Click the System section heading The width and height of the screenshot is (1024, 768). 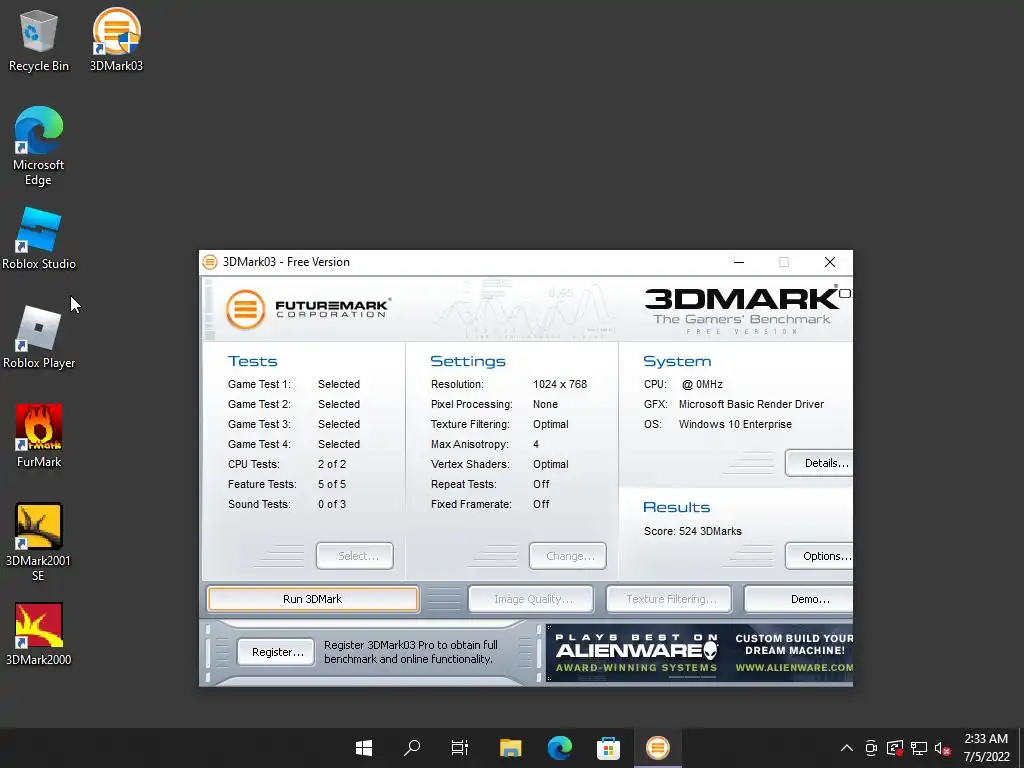(677, 361)
